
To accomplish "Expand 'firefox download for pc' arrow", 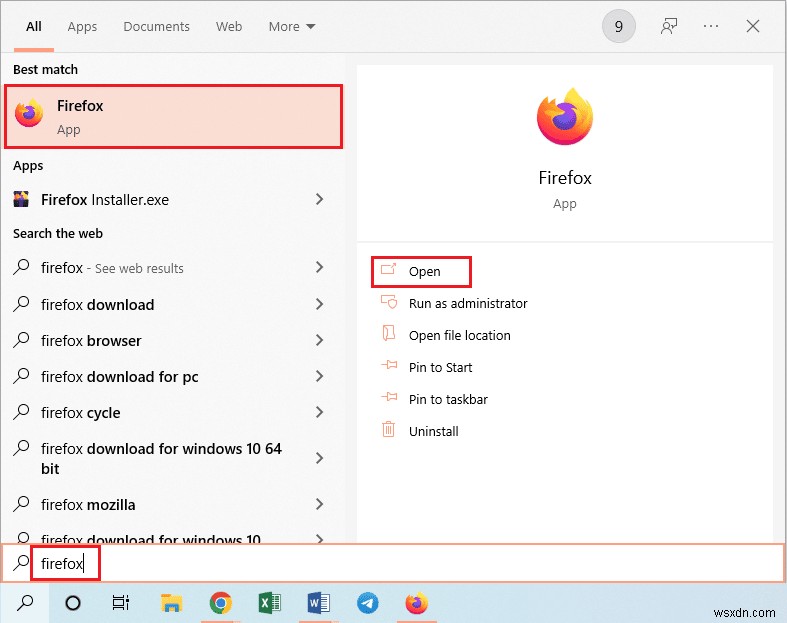I will click(x=319, y=376).
